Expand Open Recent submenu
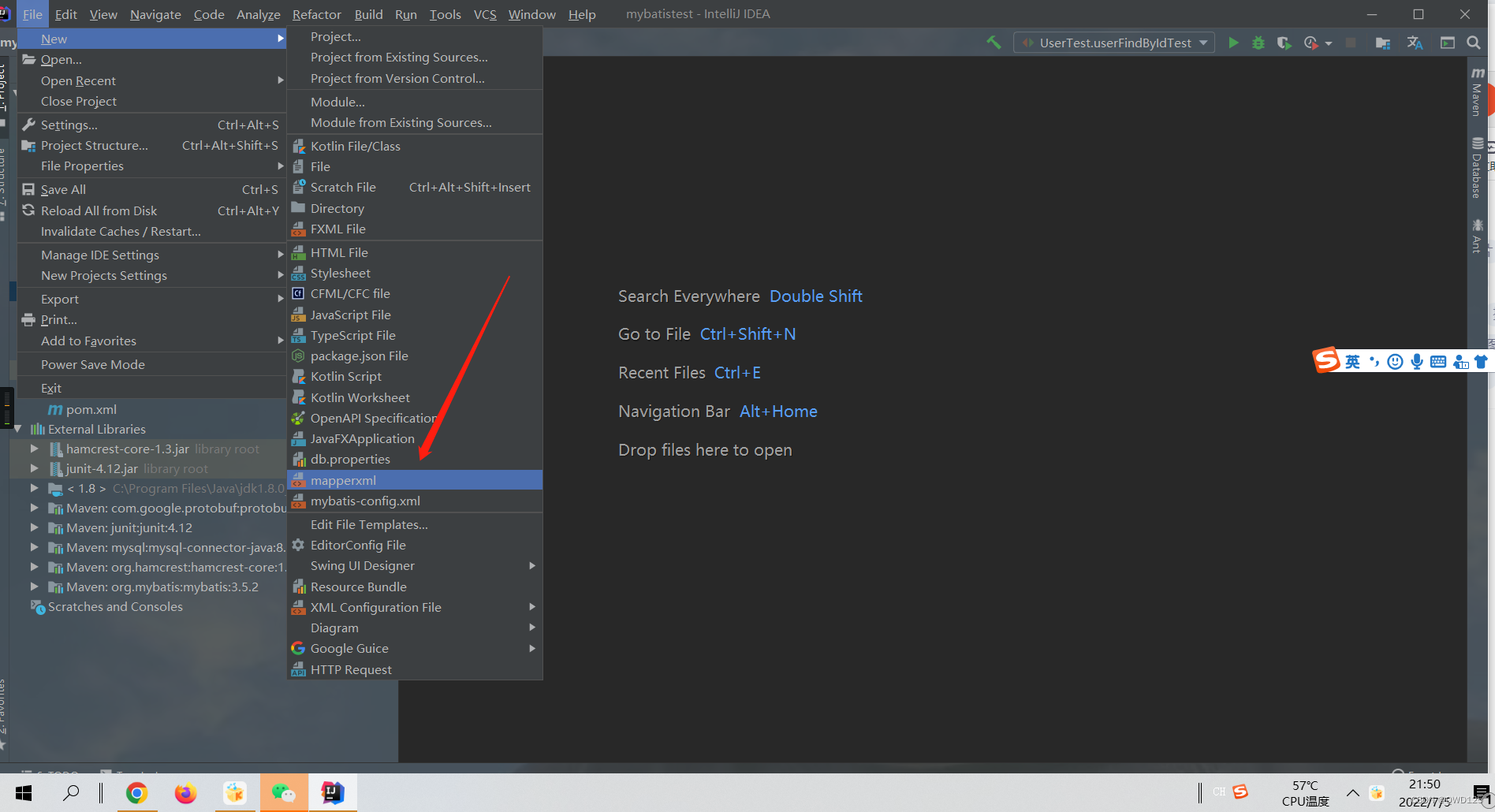 point(151,80)
